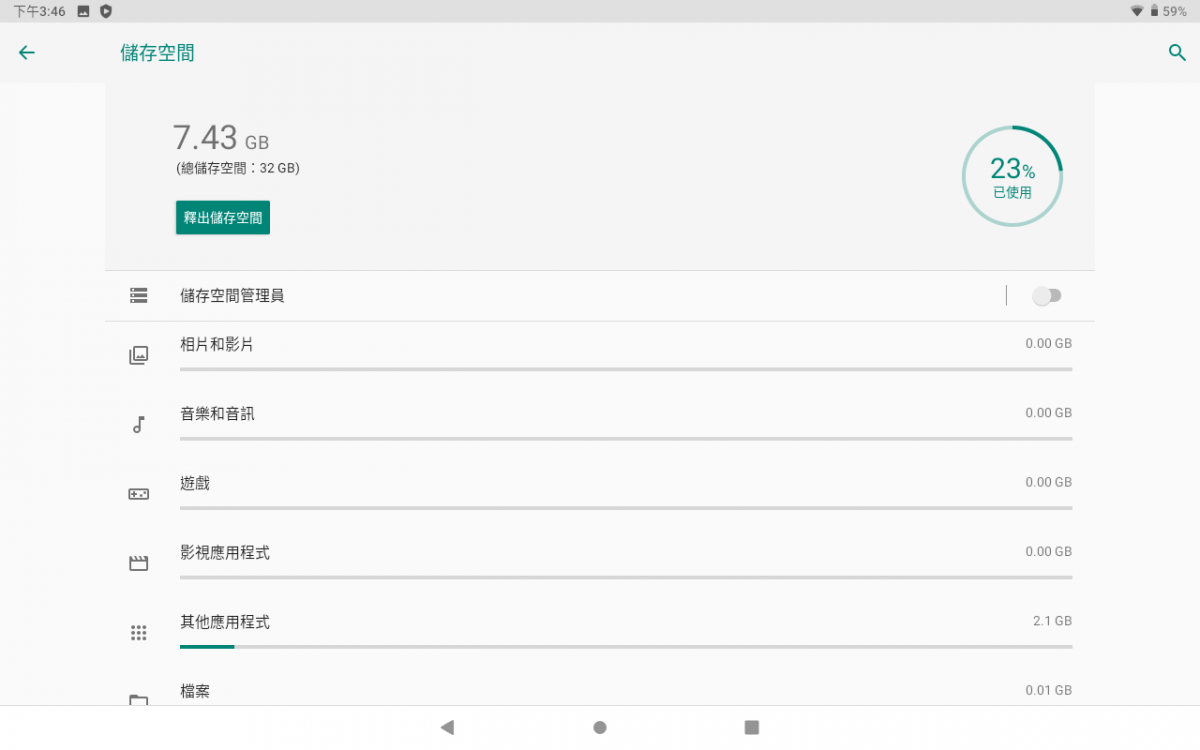Click the 2.1 GB size value
The width and height of the screenshot is (1200, 750).
1052,621
